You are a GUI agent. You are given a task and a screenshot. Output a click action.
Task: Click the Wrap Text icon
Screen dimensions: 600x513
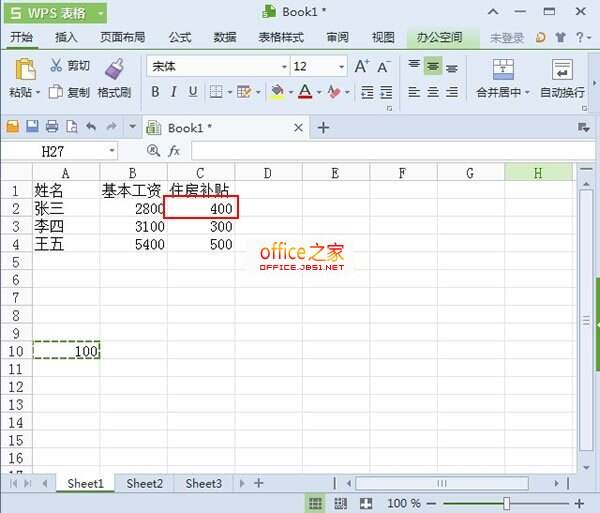pyautogui.click(x=562, y=69)
